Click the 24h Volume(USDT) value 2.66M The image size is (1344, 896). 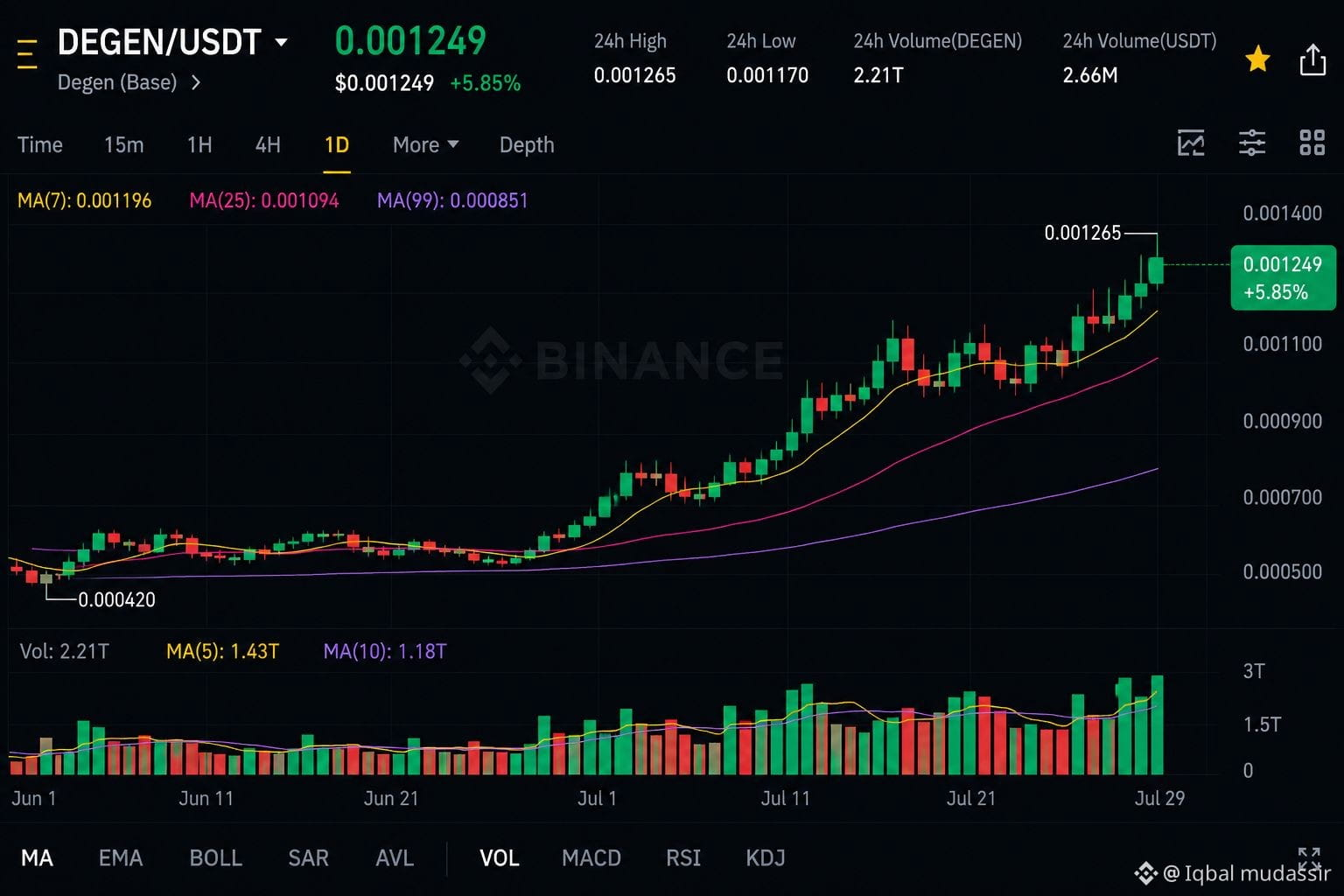[x=1090, y=75]
